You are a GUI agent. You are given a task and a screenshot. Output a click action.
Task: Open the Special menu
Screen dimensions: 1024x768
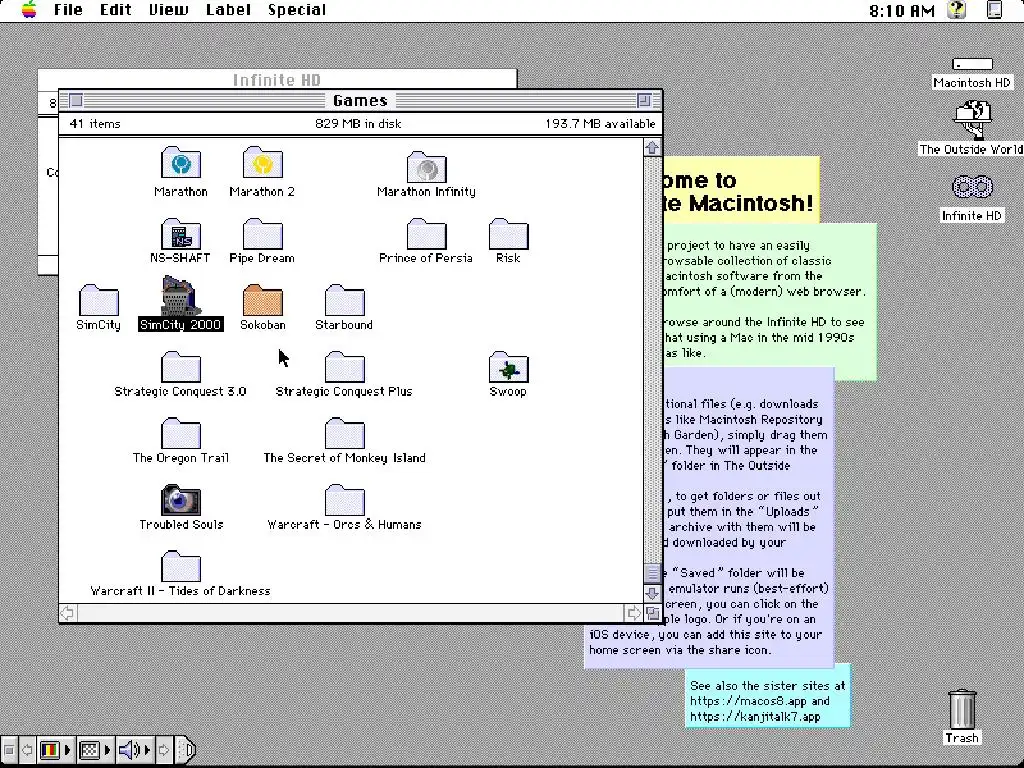(296, 10)
